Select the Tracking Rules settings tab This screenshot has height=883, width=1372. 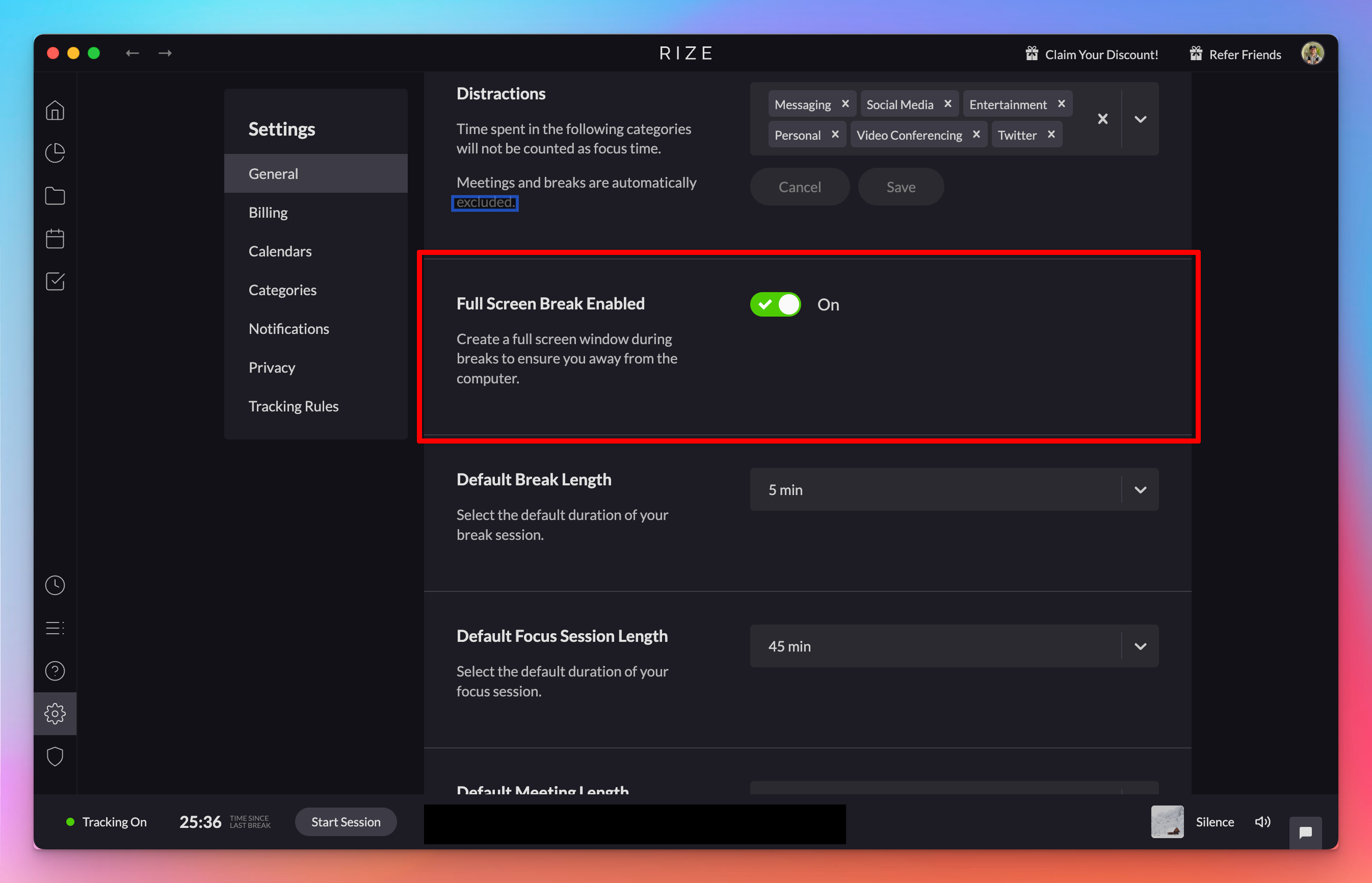pos(316,406)
